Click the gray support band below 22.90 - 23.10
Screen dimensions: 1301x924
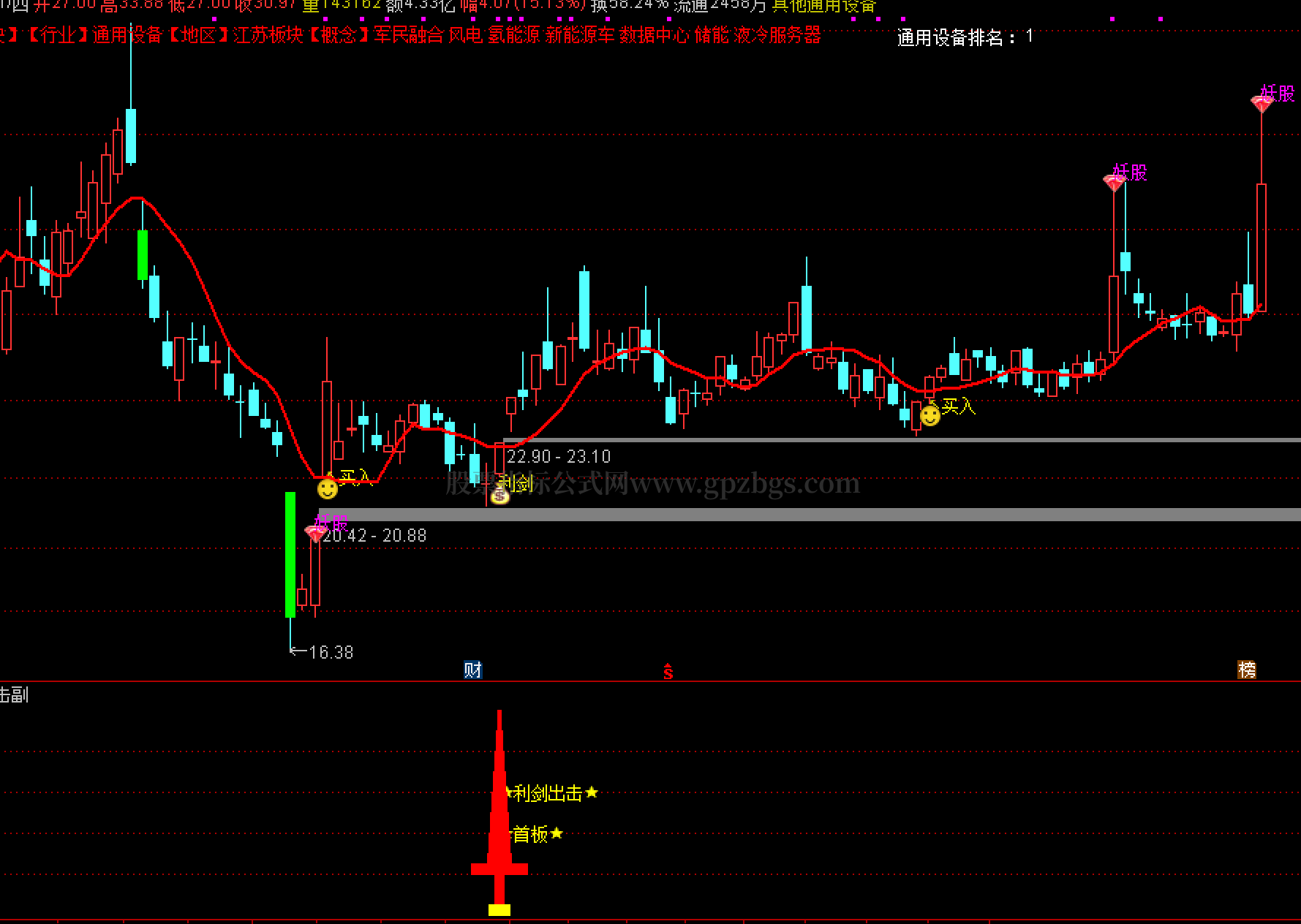(x=810, y=515)
